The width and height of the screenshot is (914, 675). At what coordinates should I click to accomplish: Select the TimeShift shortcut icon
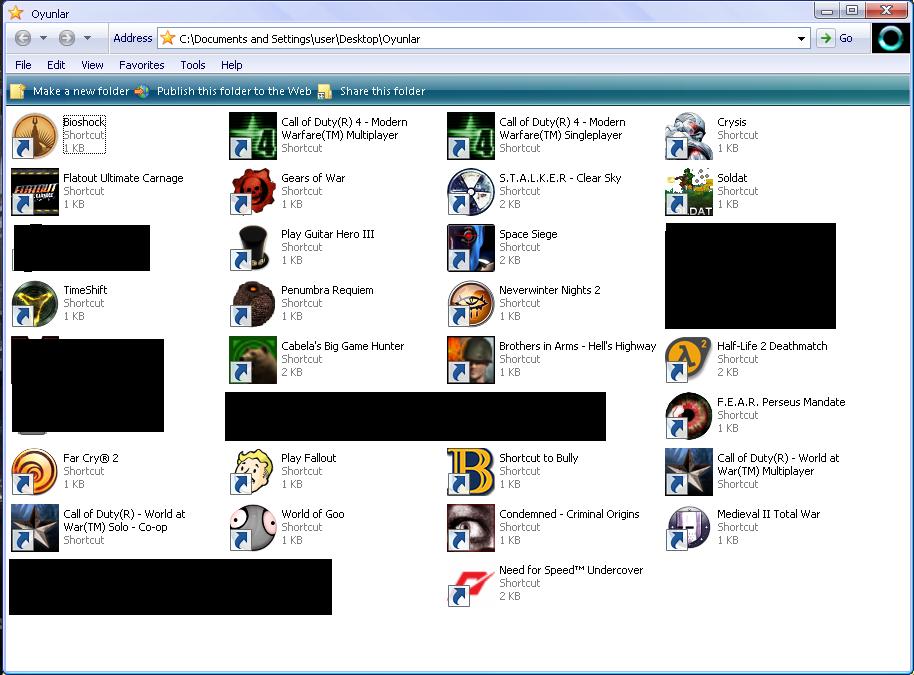point(35,304)
